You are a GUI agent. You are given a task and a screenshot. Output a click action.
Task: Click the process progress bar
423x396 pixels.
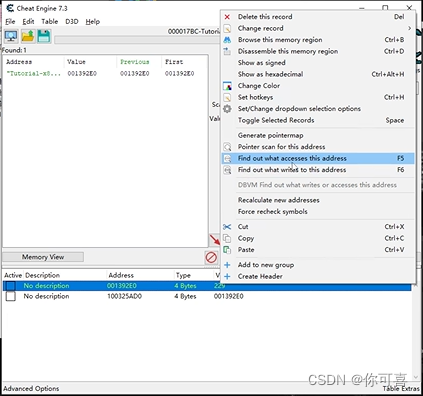pos(137,40)
